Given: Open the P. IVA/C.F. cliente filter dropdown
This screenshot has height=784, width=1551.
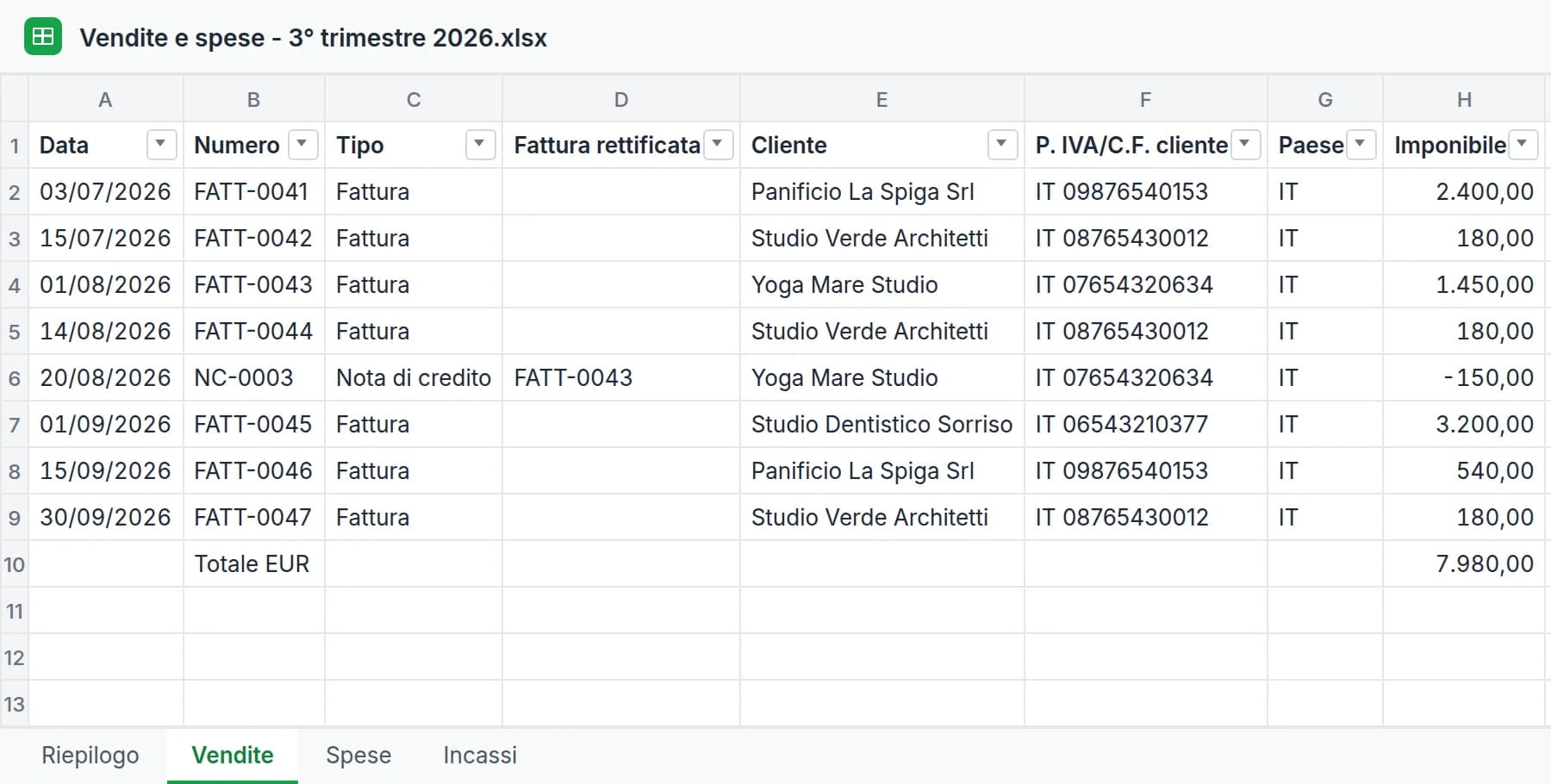Looking at the screenshot, I should 1245,144.
